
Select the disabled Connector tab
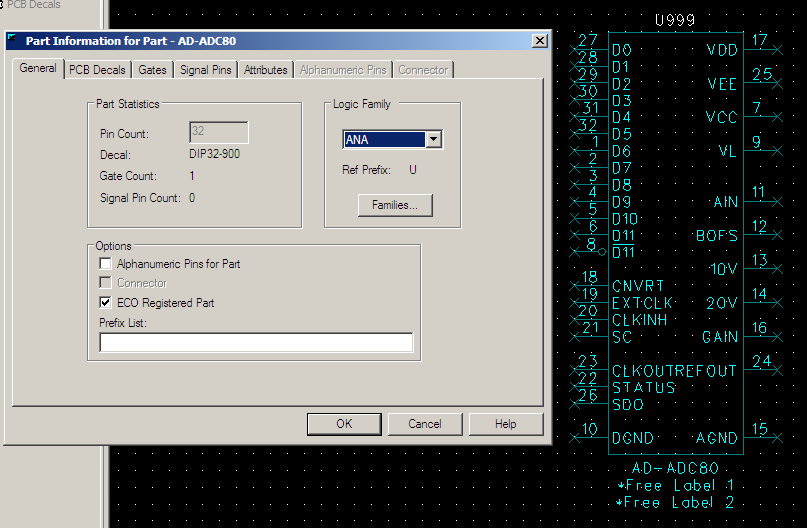coord(423,70)
